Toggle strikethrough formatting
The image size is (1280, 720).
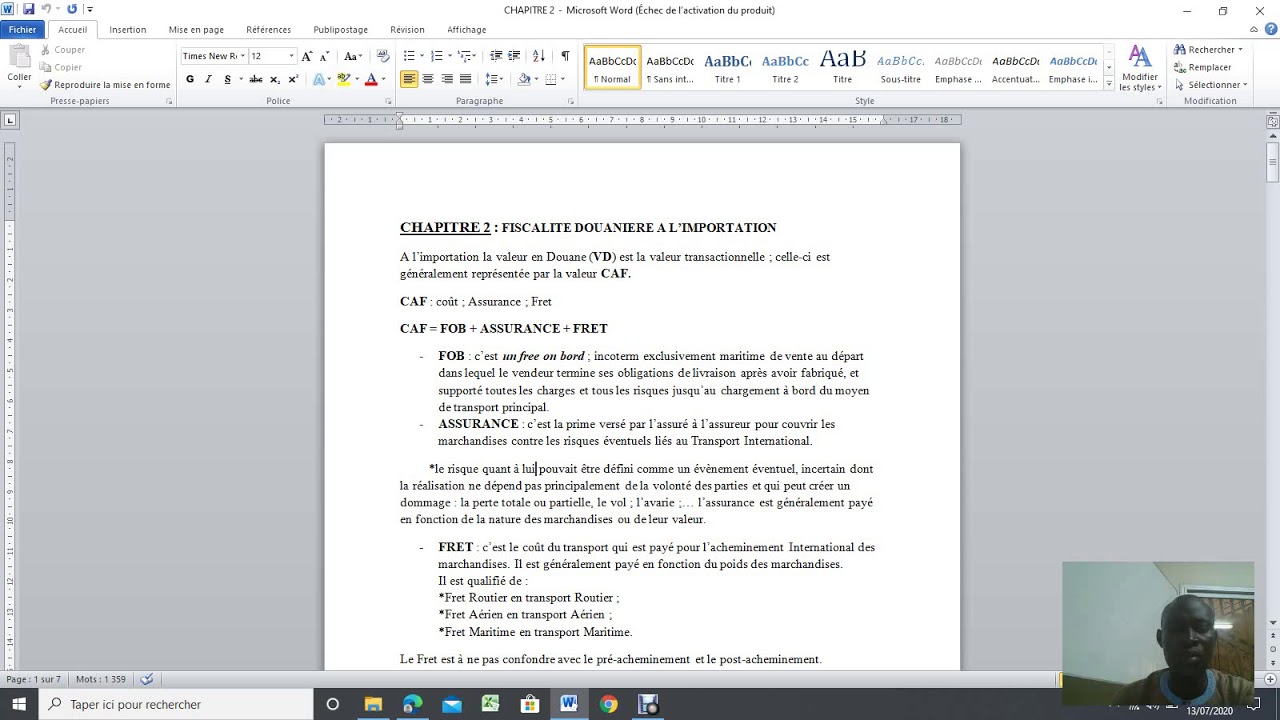tap(256, 79)
